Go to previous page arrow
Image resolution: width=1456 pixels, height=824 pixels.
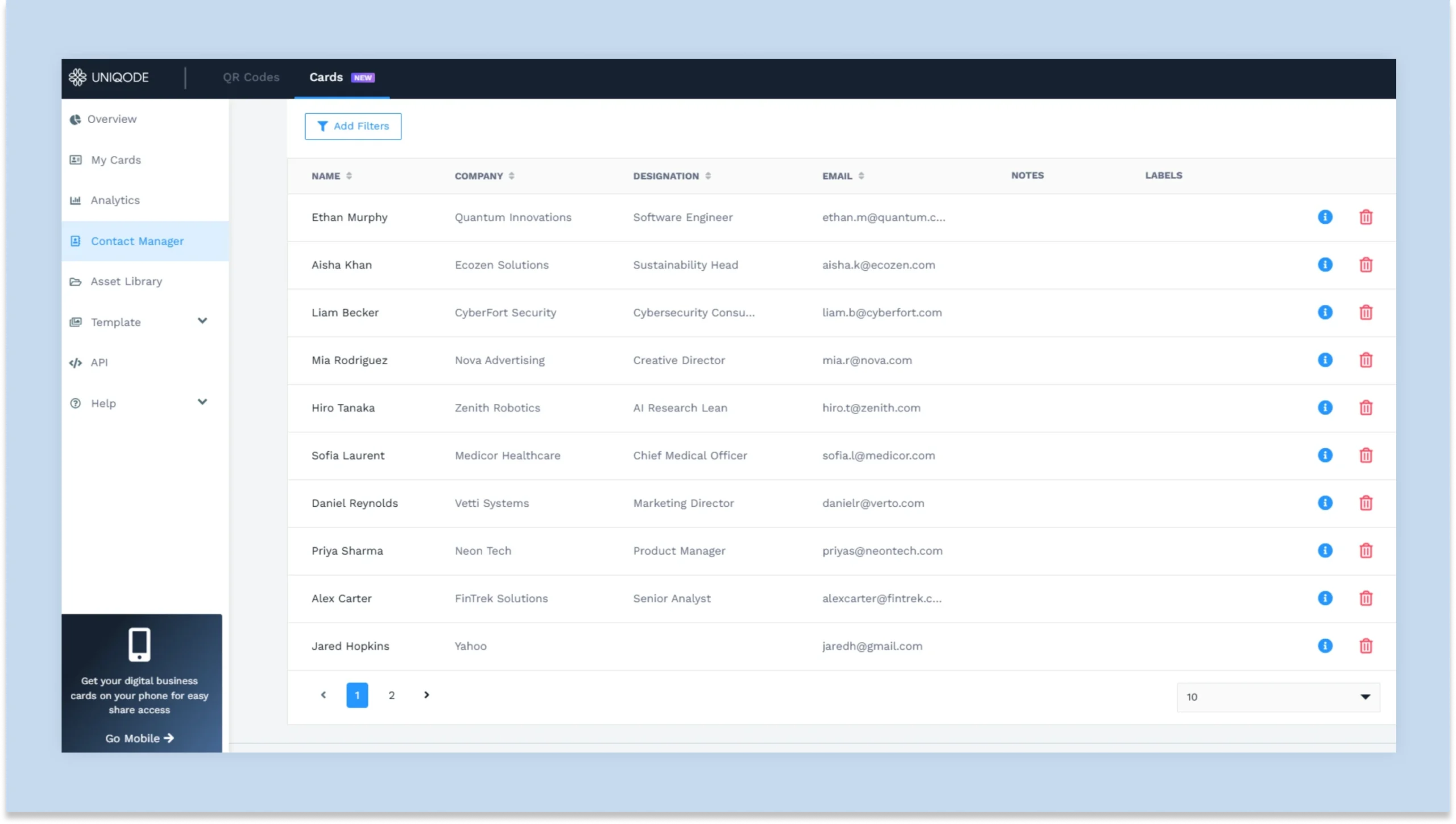point(323,695)
